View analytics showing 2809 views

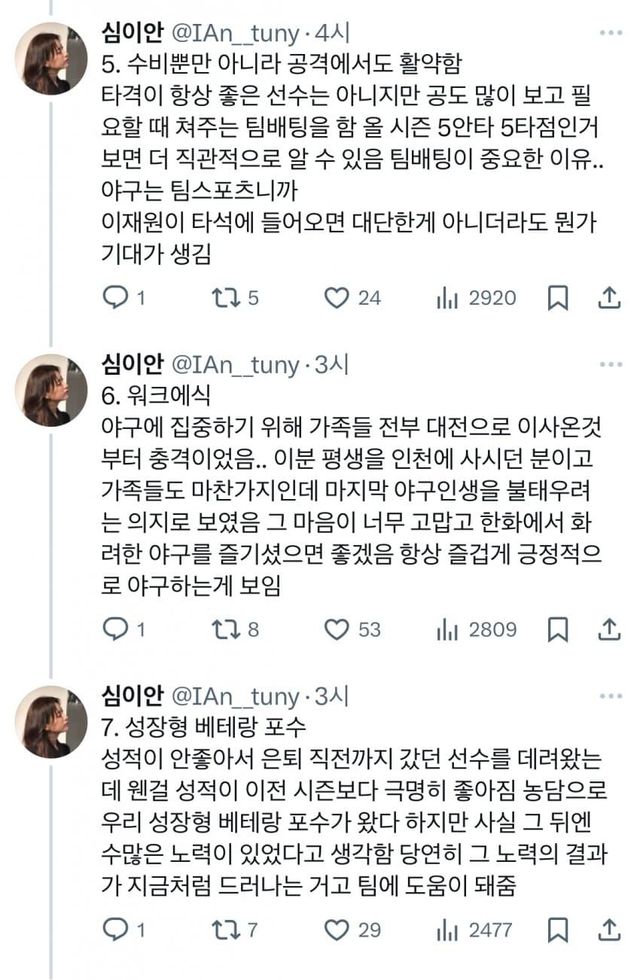[x=446, y=629]
